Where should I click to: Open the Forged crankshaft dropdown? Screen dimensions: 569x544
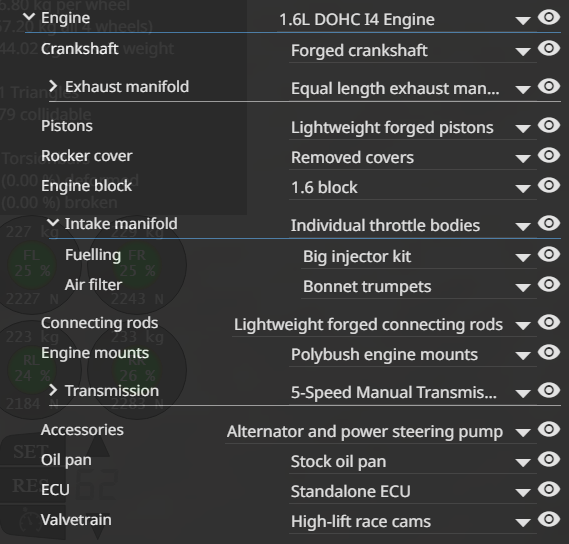pyautogui.click(x=413, y=51)
